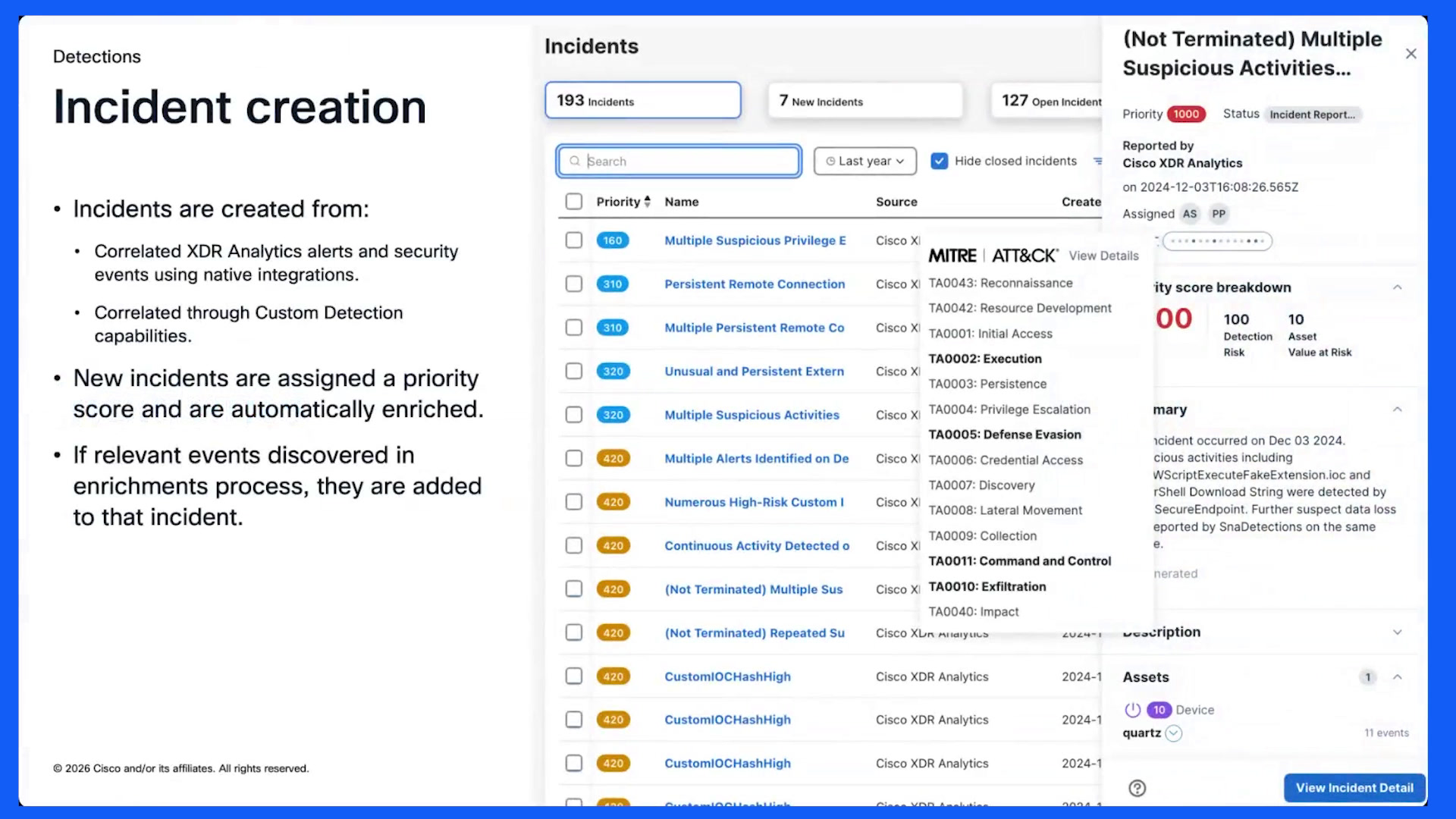Close the incident detail side panel
The width and height of the screenshot is (1456, 819).
click(x=1410, y=54)
